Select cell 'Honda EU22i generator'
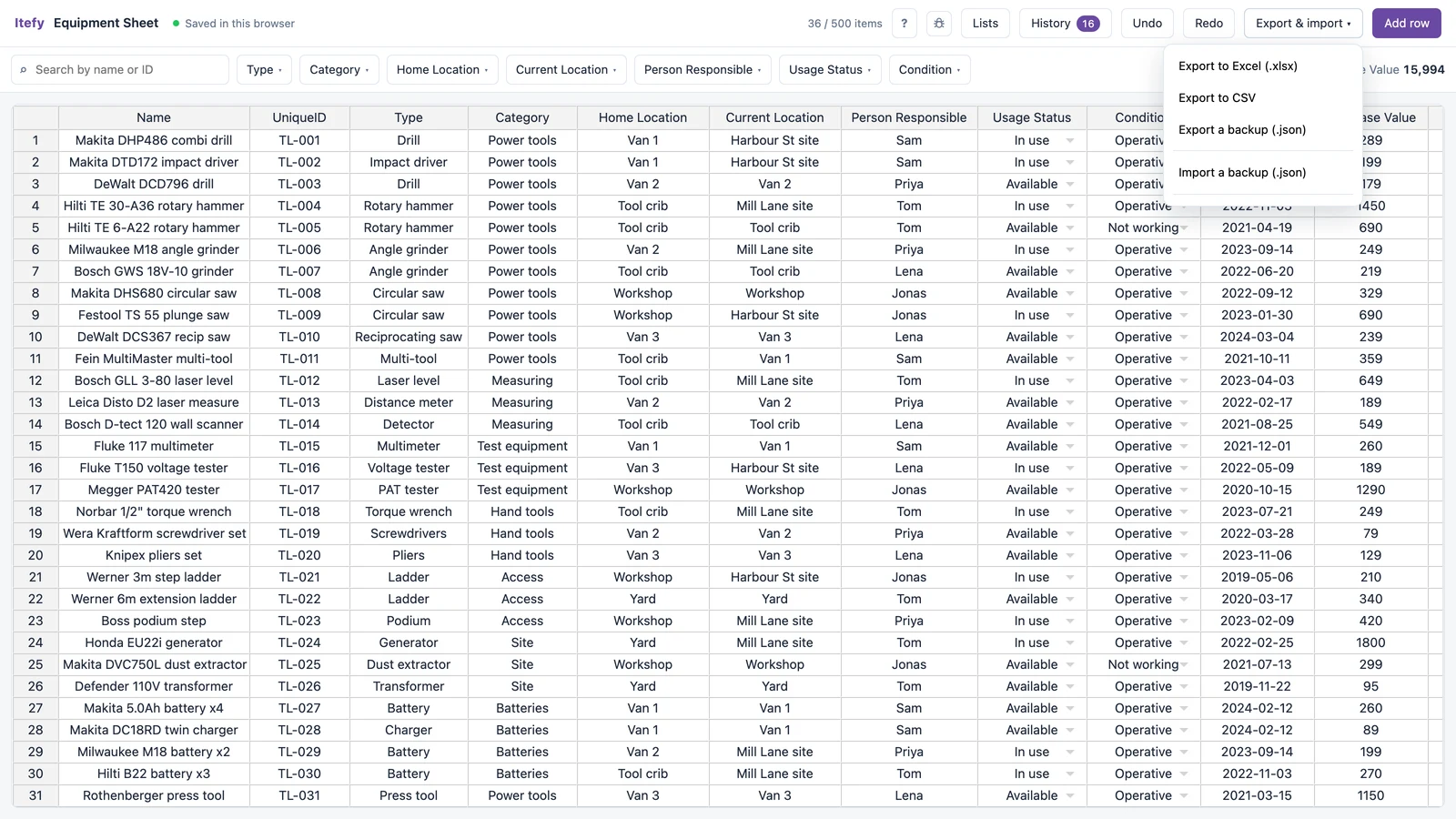This screenshot has height=819, width=1456. pos(154,642)
